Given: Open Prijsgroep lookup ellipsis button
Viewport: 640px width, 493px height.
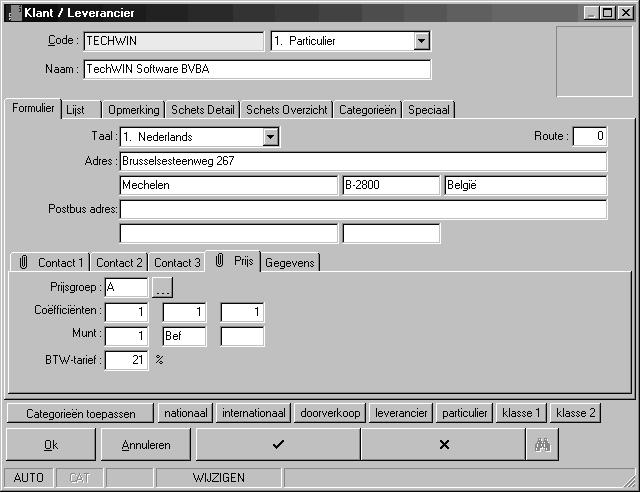Looking at the screenshot, I should (162, 288).
